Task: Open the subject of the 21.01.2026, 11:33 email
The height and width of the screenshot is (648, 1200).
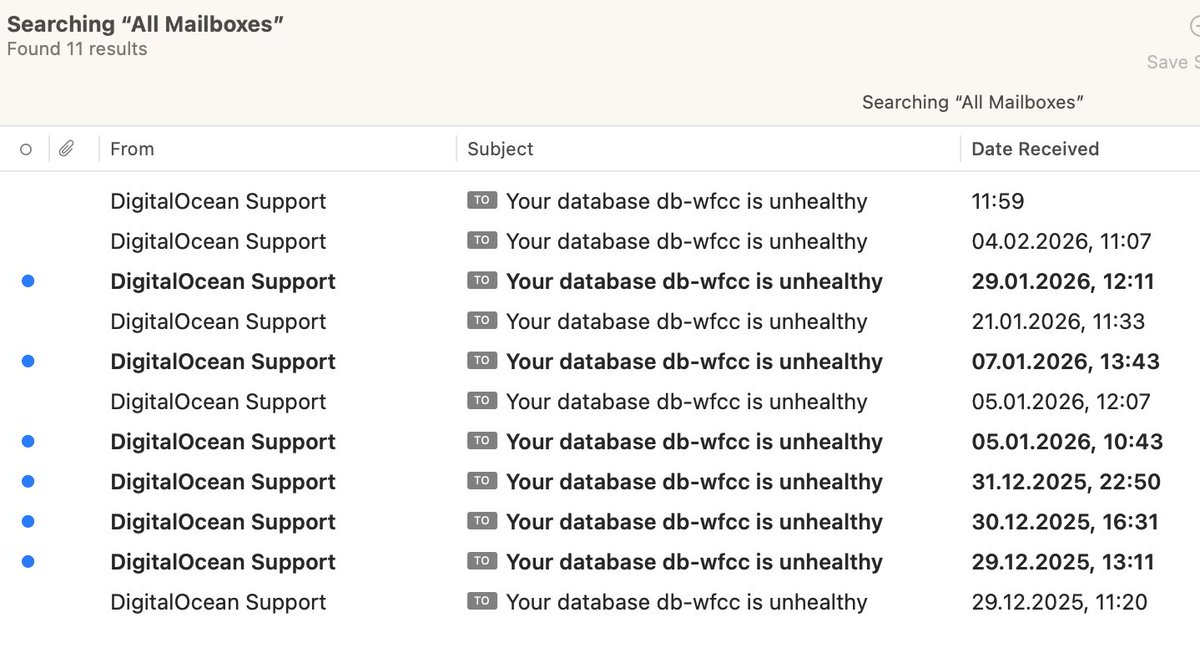Action: [x=686, y=322]
